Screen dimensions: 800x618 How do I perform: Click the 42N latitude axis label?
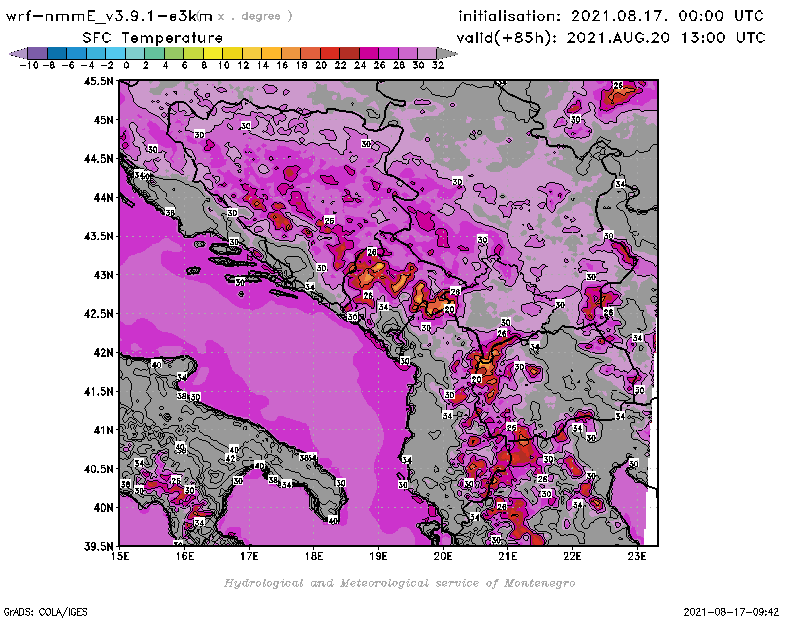(x=102, y=352)
